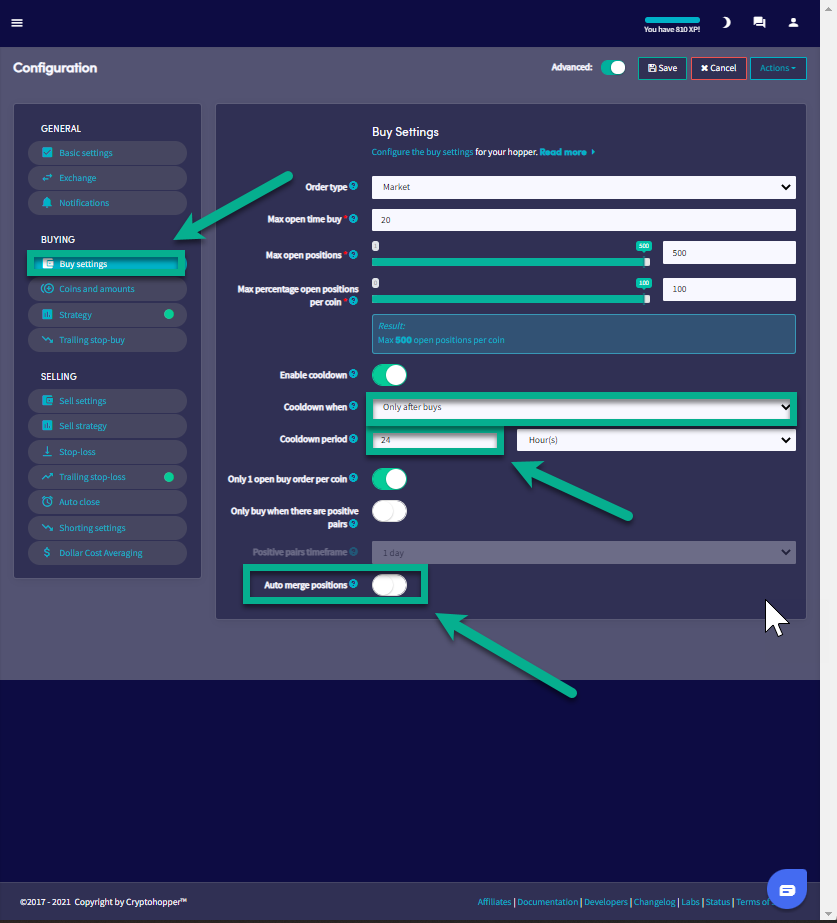Open the Hour(s) unit dropdown
Screen dimensions: 837x923
pyautogui.click(x=655, y=440)
